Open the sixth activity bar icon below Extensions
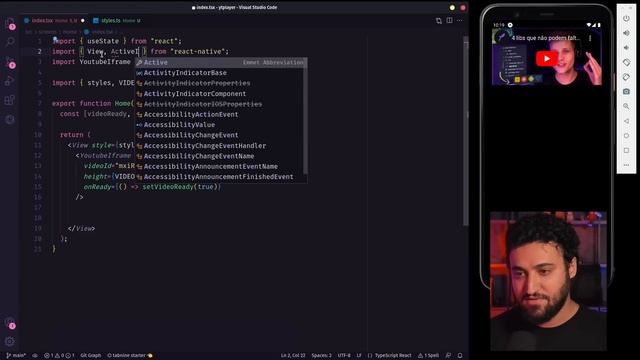 coord(10,119)
